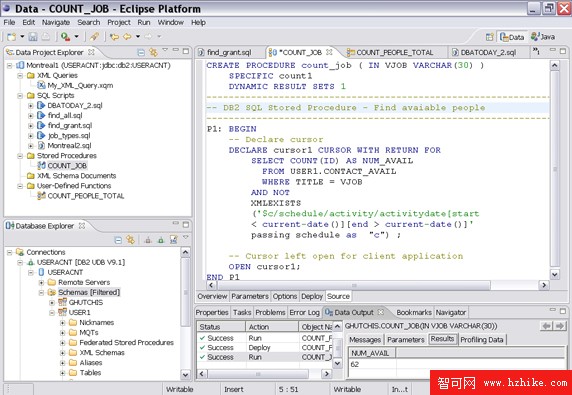Viewport: 572px width, 395px height.
Task: Click the Print toolbar icon
Action: [45, 36]
